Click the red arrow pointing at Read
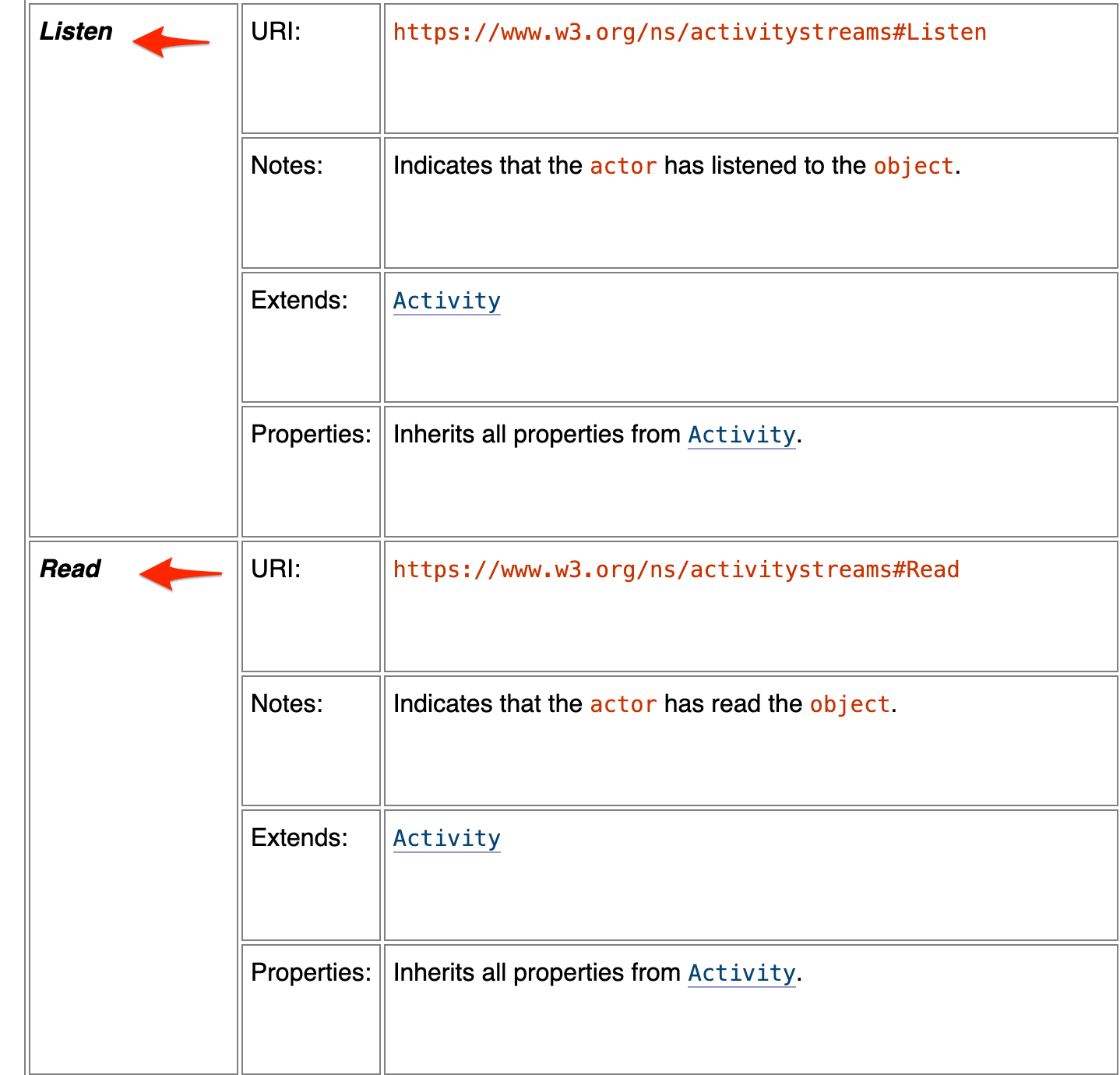The width and height of the screenshot is (1120, 1075). 179,574
